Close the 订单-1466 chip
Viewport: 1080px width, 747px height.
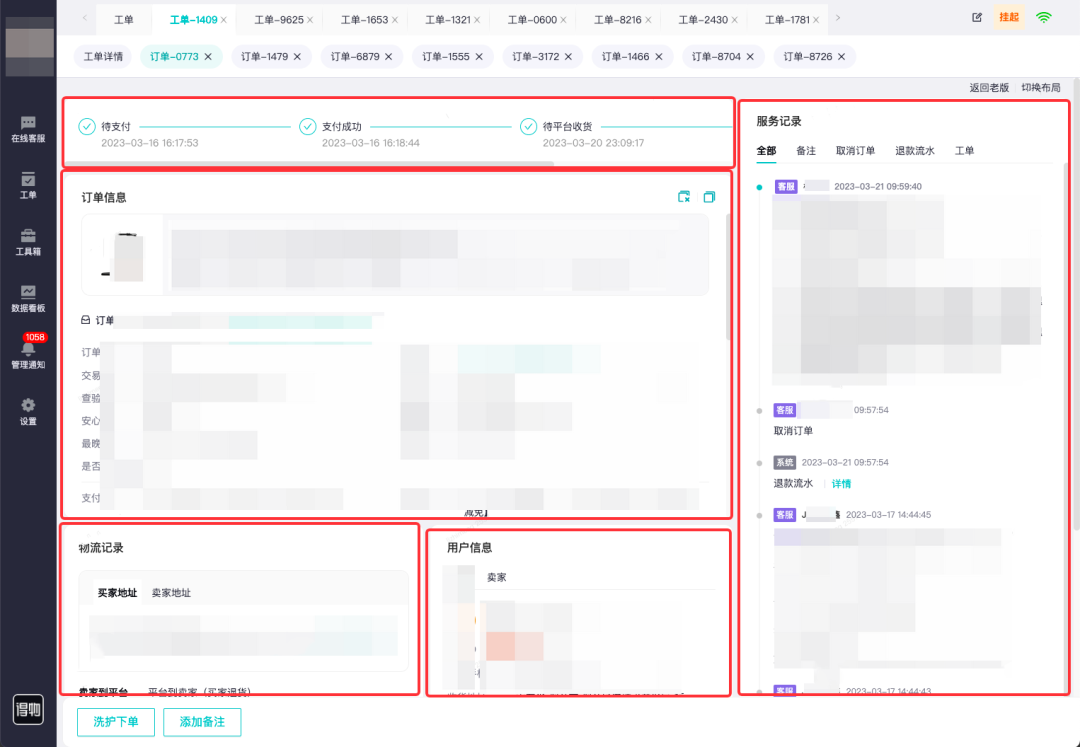click(658, 56)
